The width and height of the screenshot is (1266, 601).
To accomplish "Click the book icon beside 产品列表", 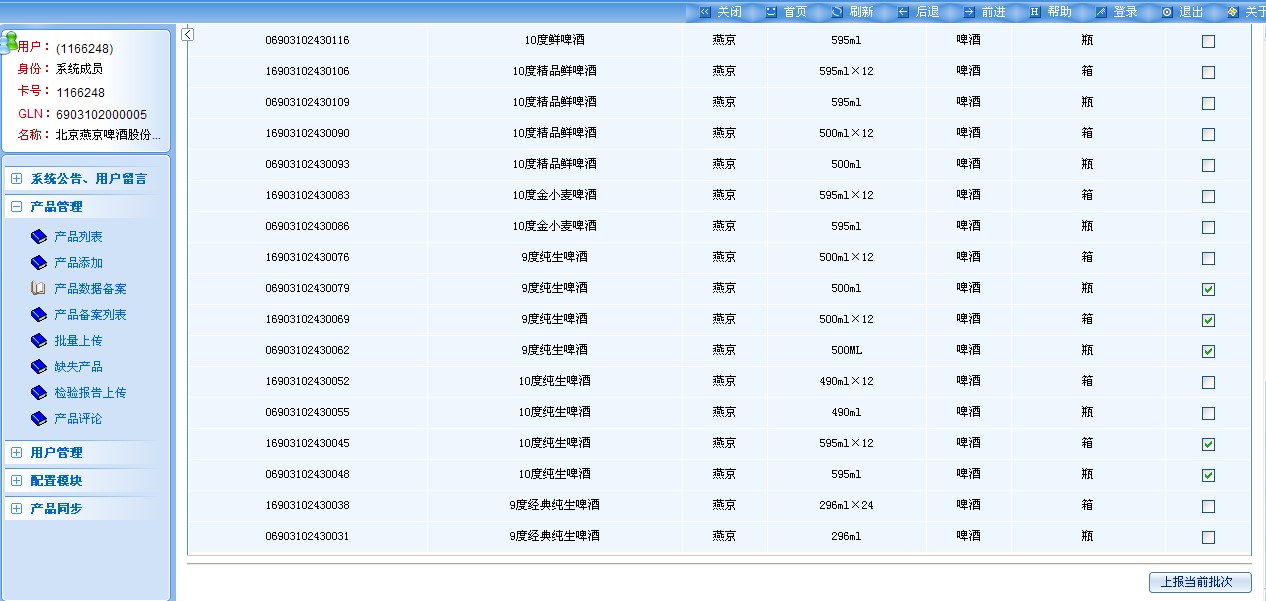I will pyautogui.click(x=39, y=237).
